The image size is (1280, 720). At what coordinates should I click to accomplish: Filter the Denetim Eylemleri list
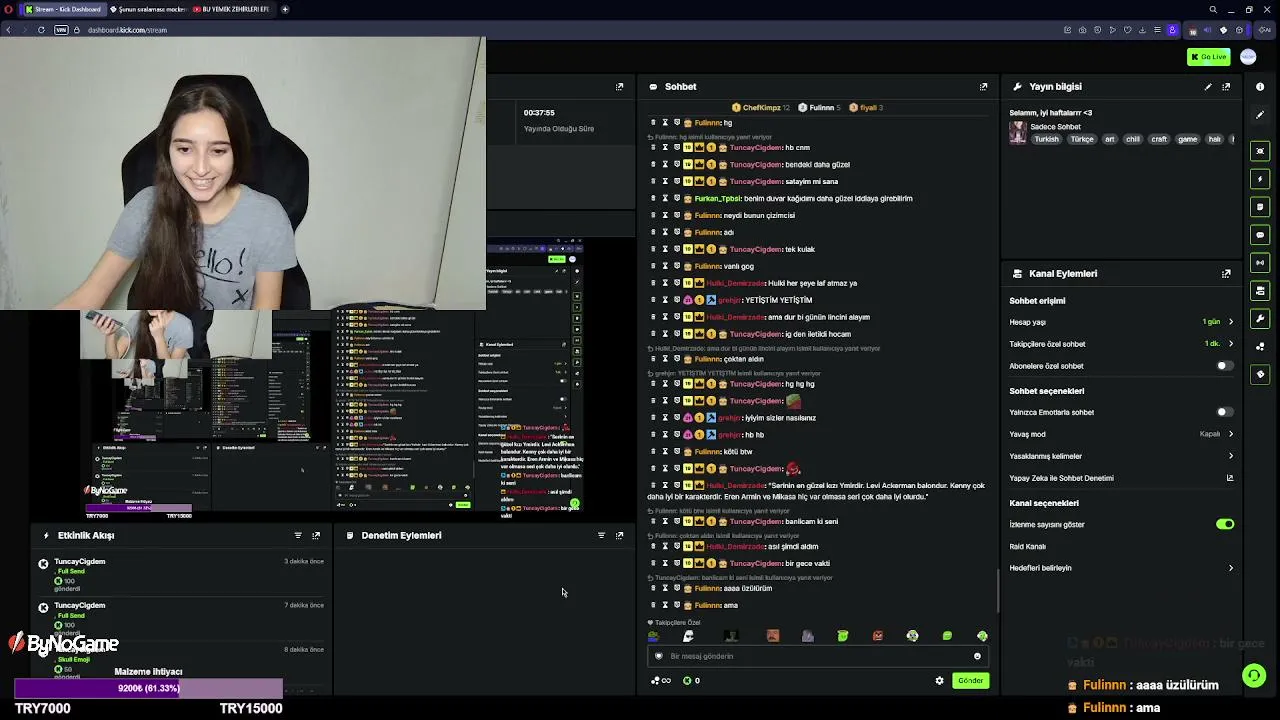point(601,535)
